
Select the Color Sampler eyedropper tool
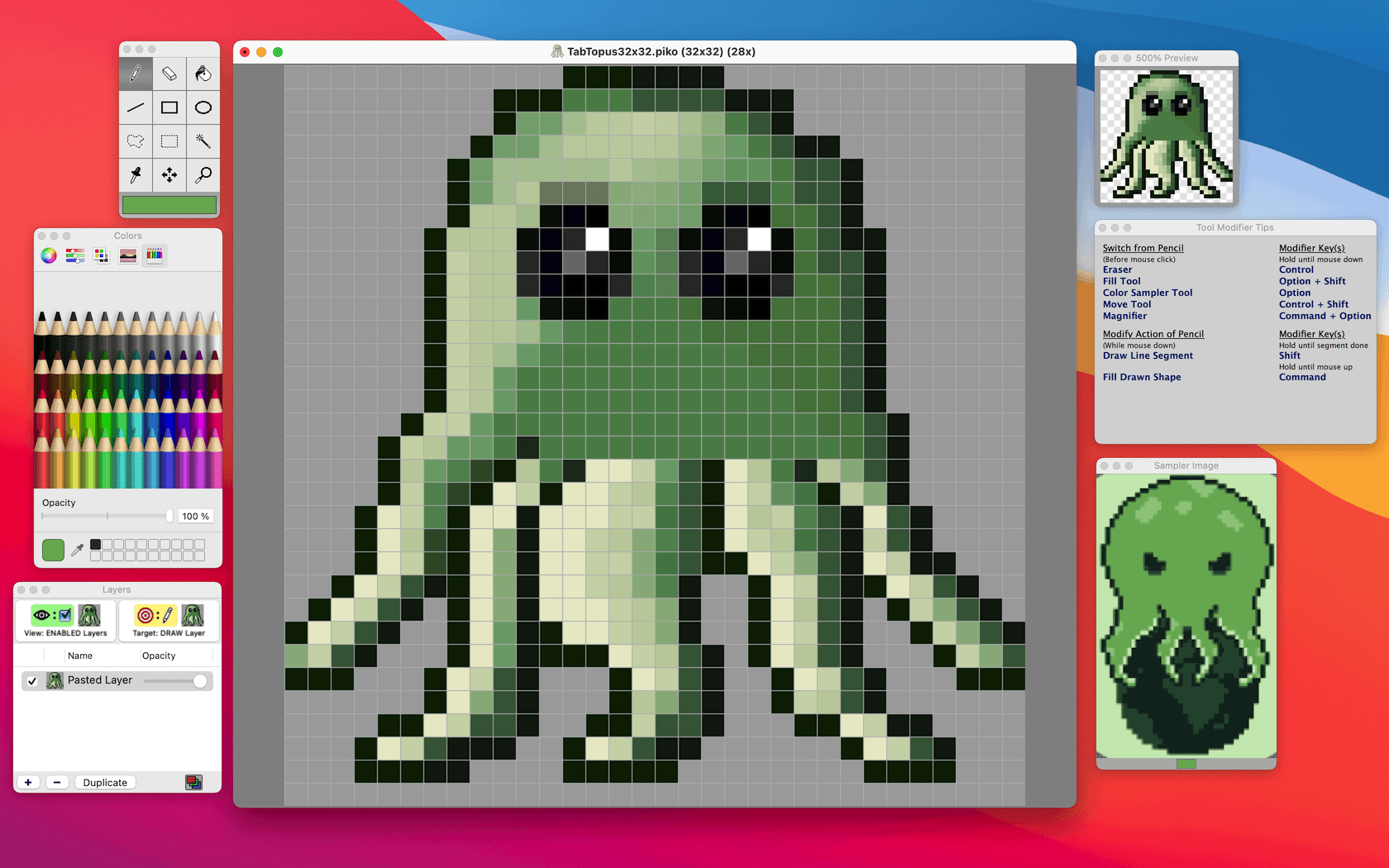tap(136, 174)
